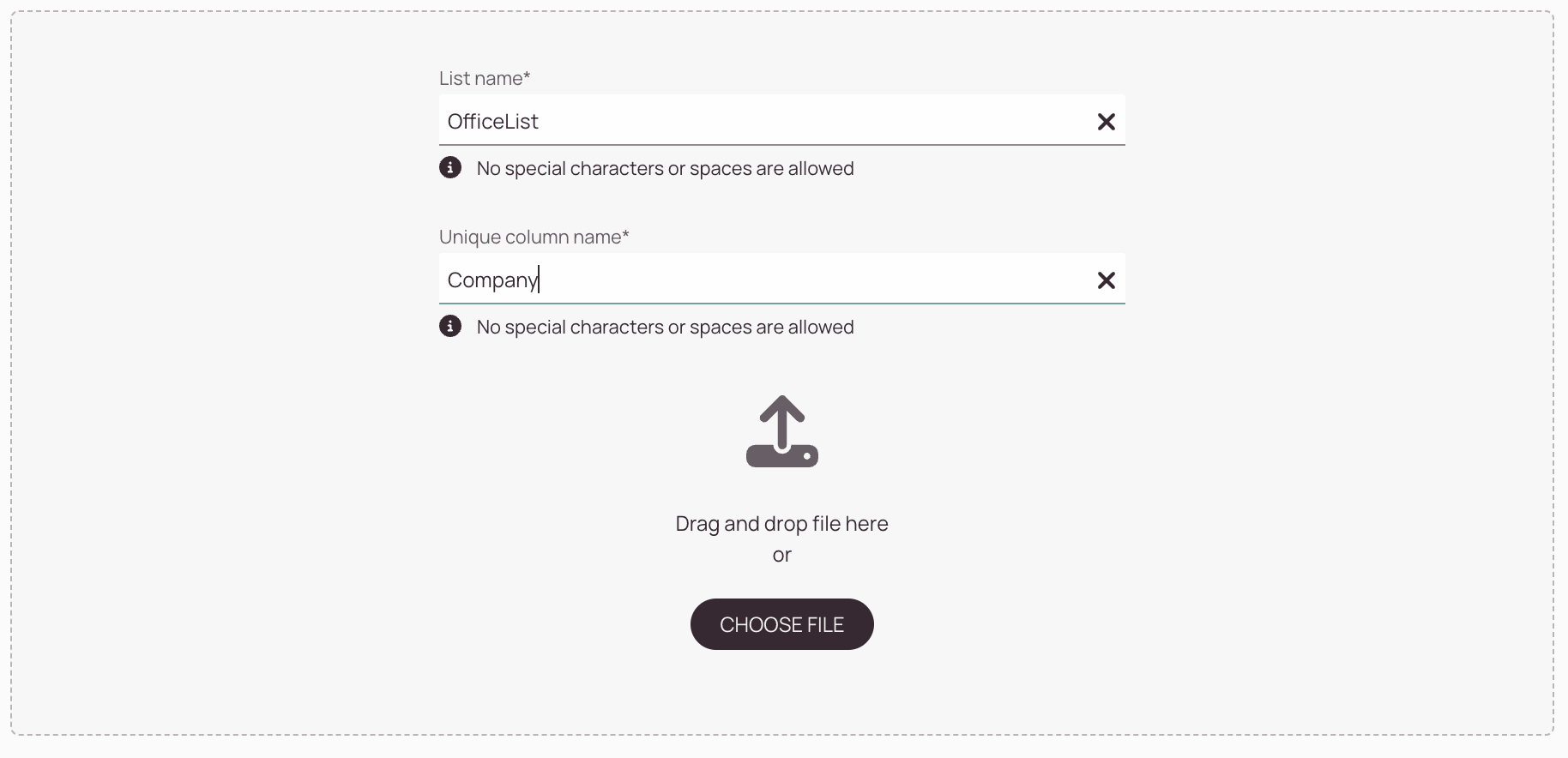Click the asterisk after List name
Viewport: 1568px width, 758px height.
[x=527, y=75]
